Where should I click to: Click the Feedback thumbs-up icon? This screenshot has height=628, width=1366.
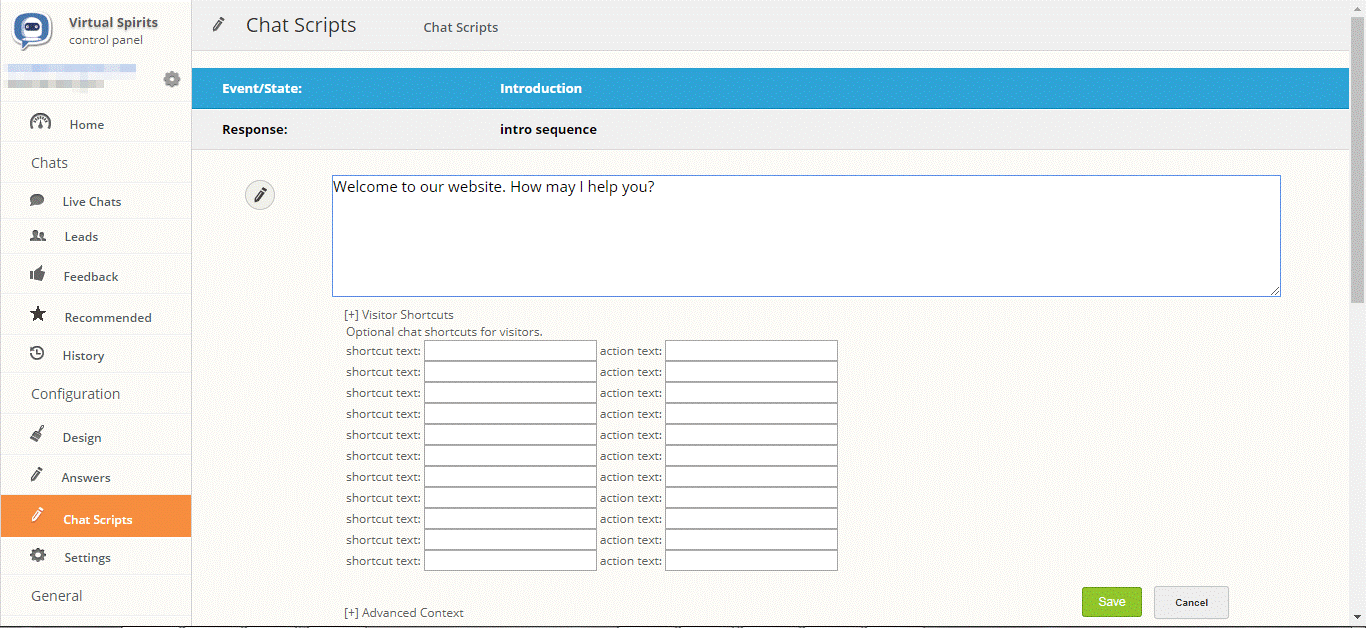[36, 275]
